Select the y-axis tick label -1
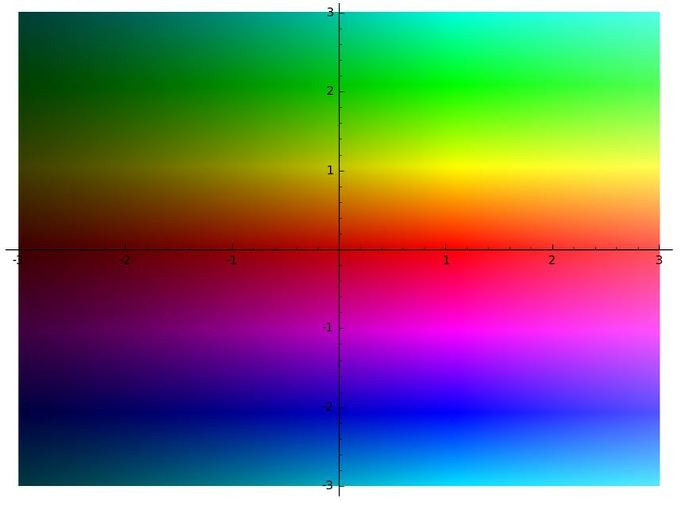The width and height of the screenshot is (683, 509). pyautogui.click(x=328, y=327)
